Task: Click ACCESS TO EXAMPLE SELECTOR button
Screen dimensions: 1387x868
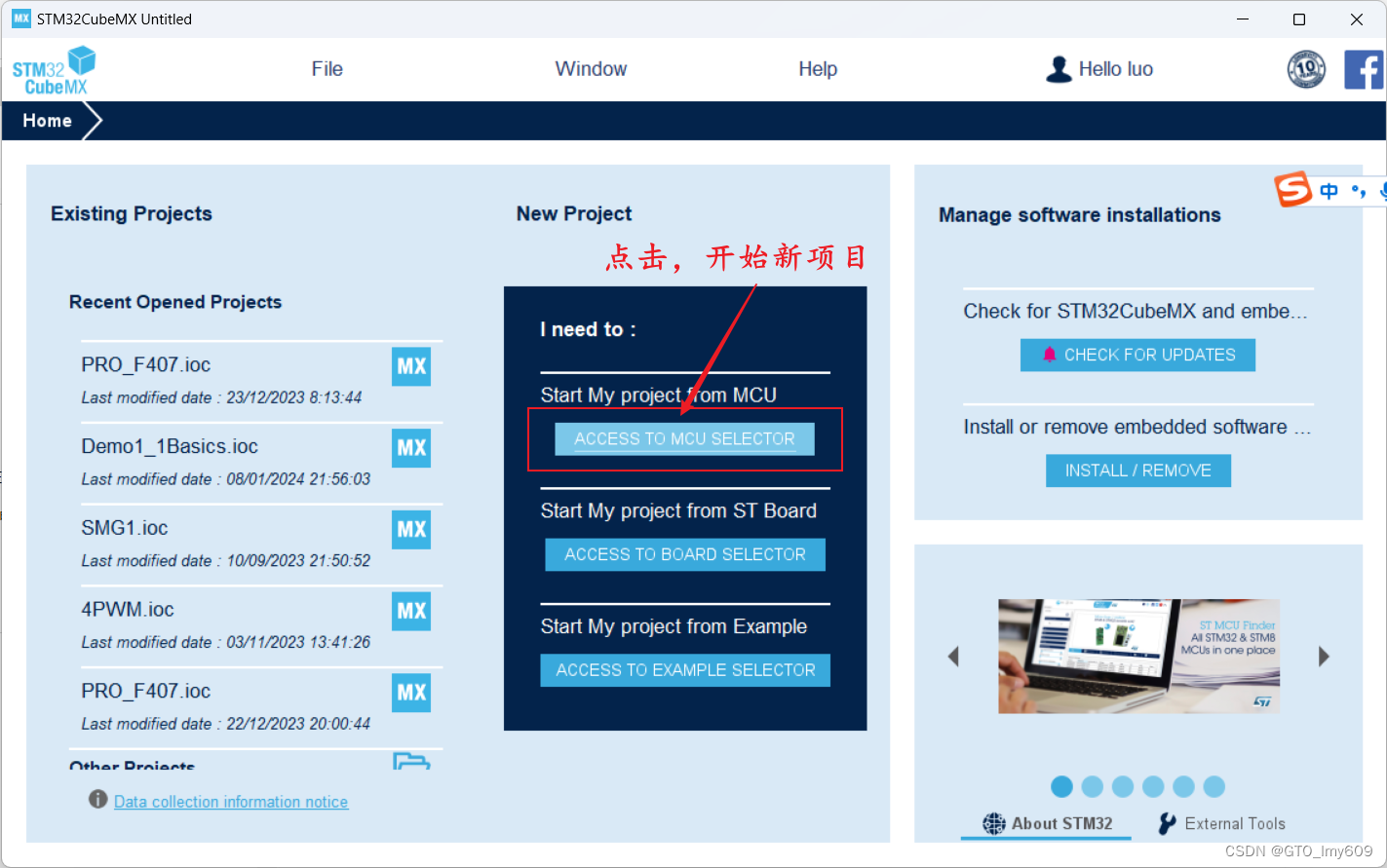Action: (685, 670)
